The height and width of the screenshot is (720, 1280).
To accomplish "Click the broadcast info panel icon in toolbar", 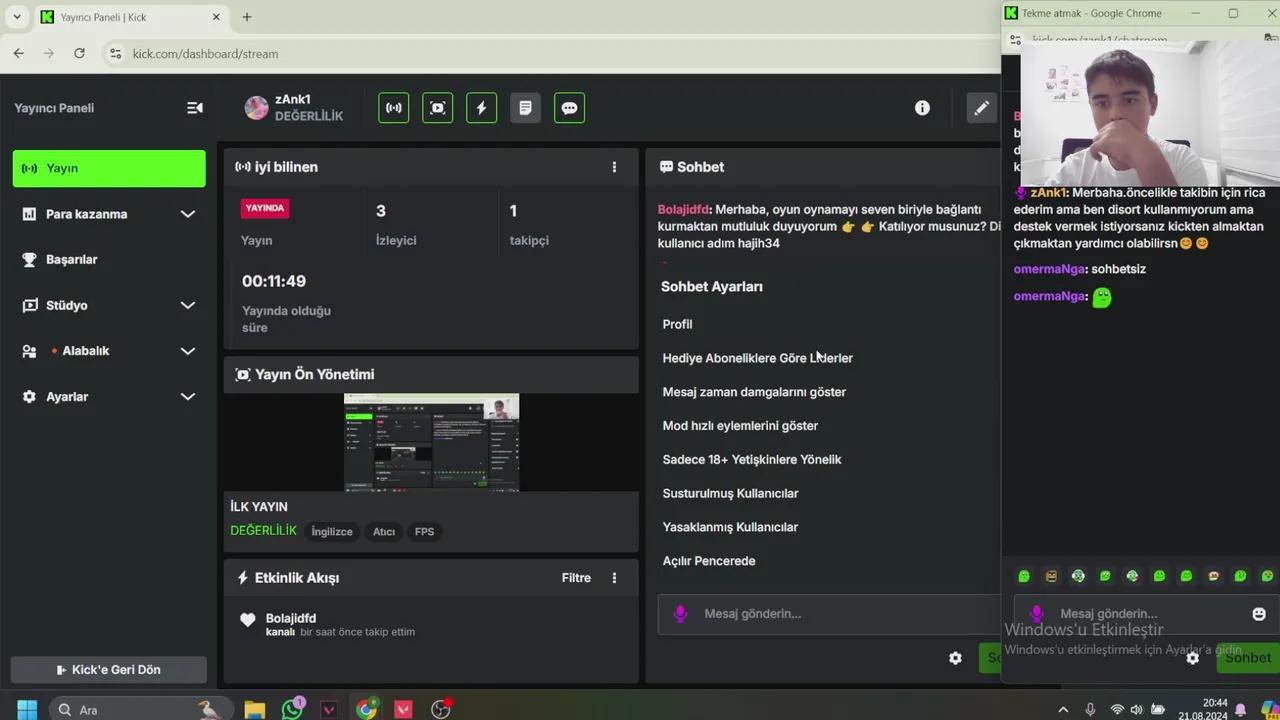I will (x=394, y=108).
